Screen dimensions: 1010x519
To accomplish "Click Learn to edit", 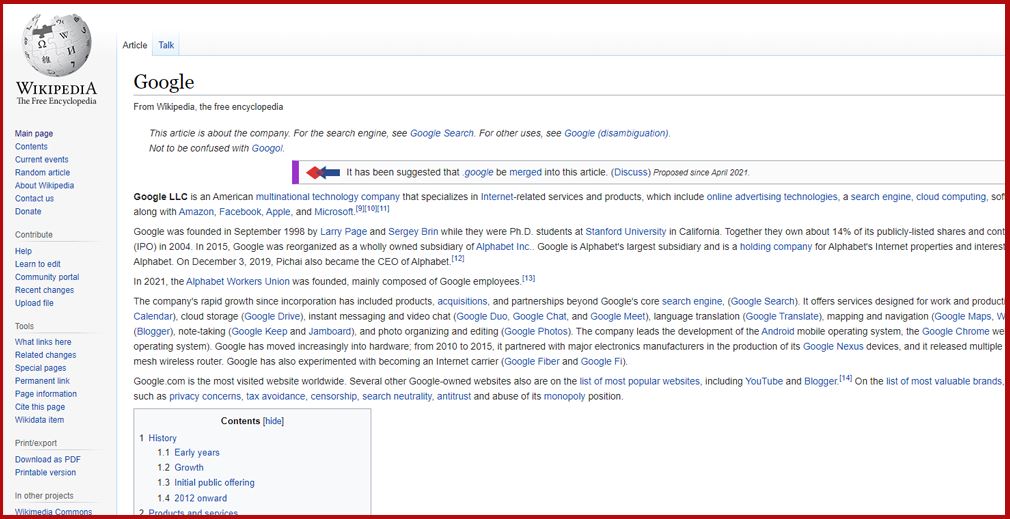I will click(37, 264).
